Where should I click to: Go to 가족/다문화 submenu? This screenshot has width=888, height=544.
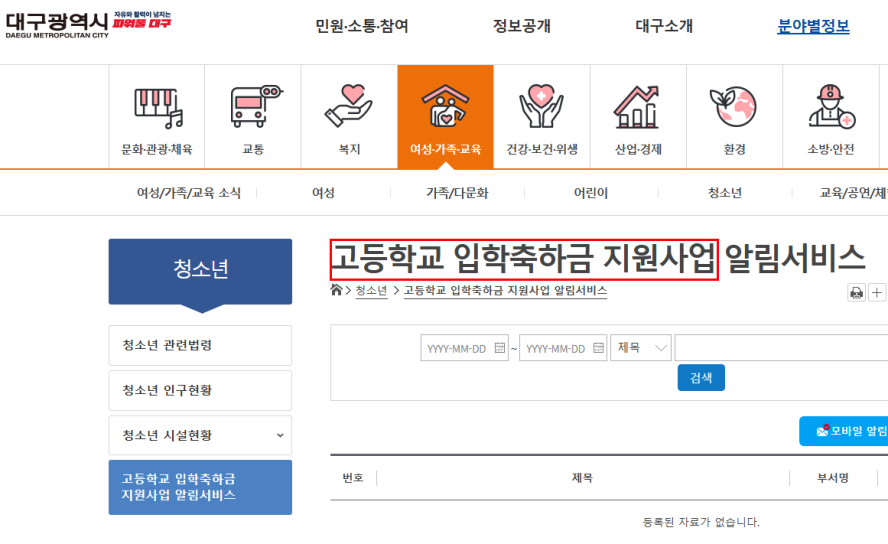[x=457, y=193]
